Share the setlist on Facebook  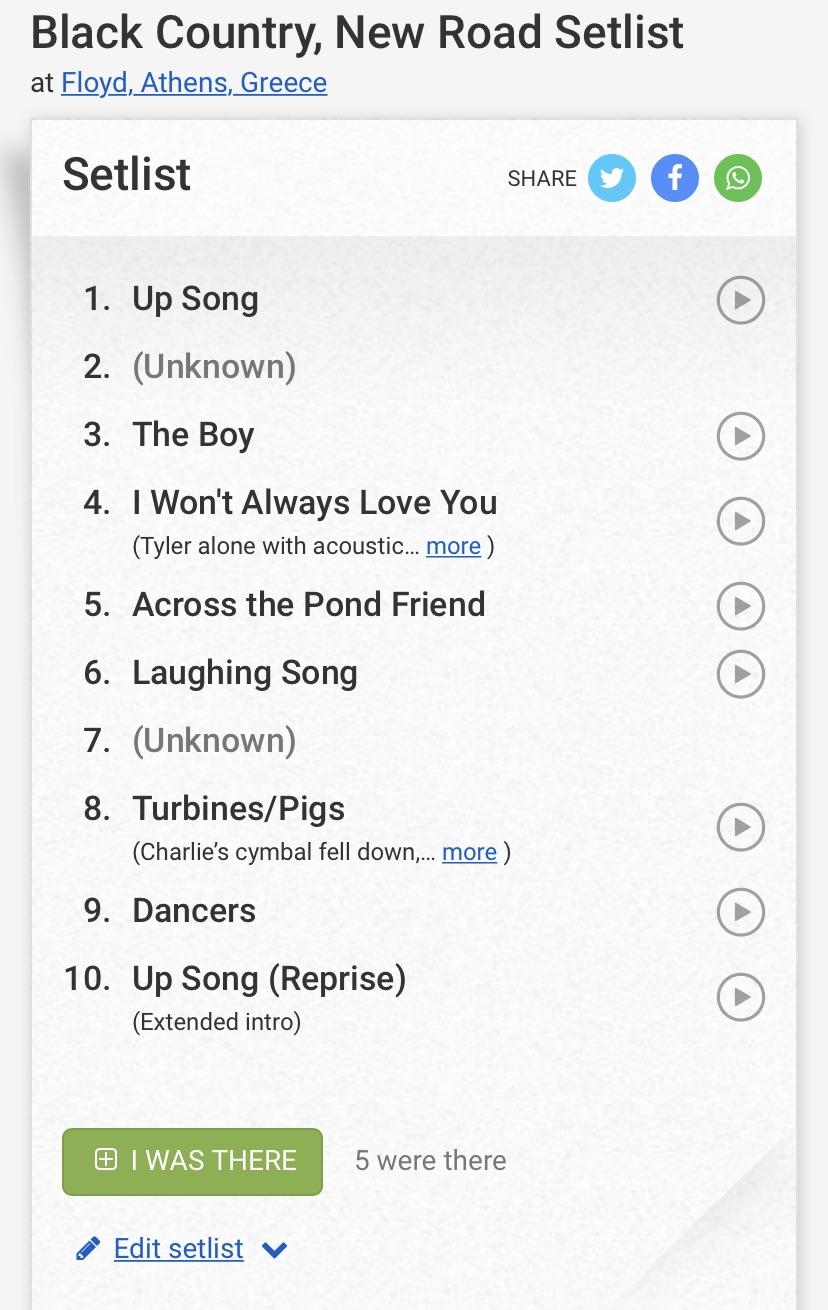coord(674,178)
